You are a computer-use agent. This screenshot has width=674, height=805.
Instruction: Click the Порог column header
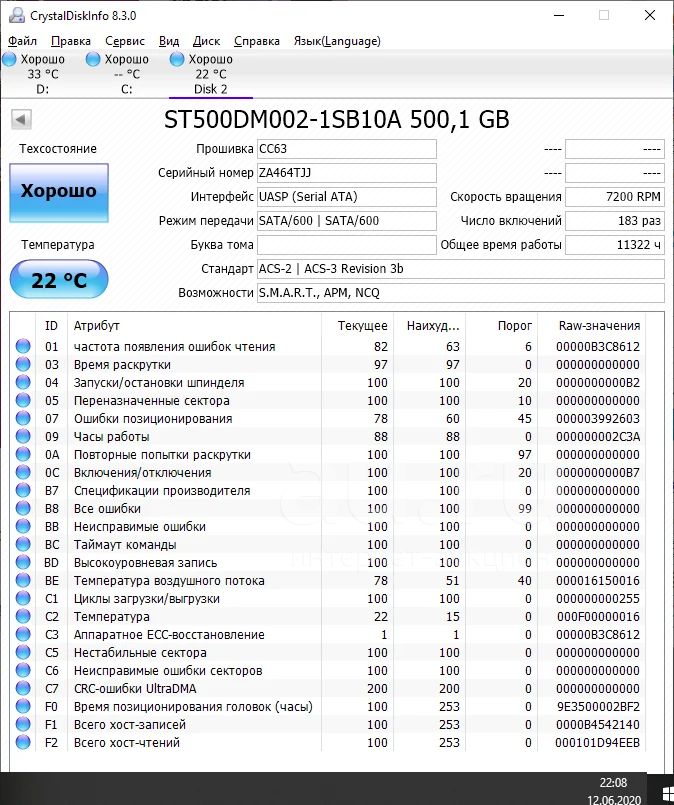click(x=502, y=325)
